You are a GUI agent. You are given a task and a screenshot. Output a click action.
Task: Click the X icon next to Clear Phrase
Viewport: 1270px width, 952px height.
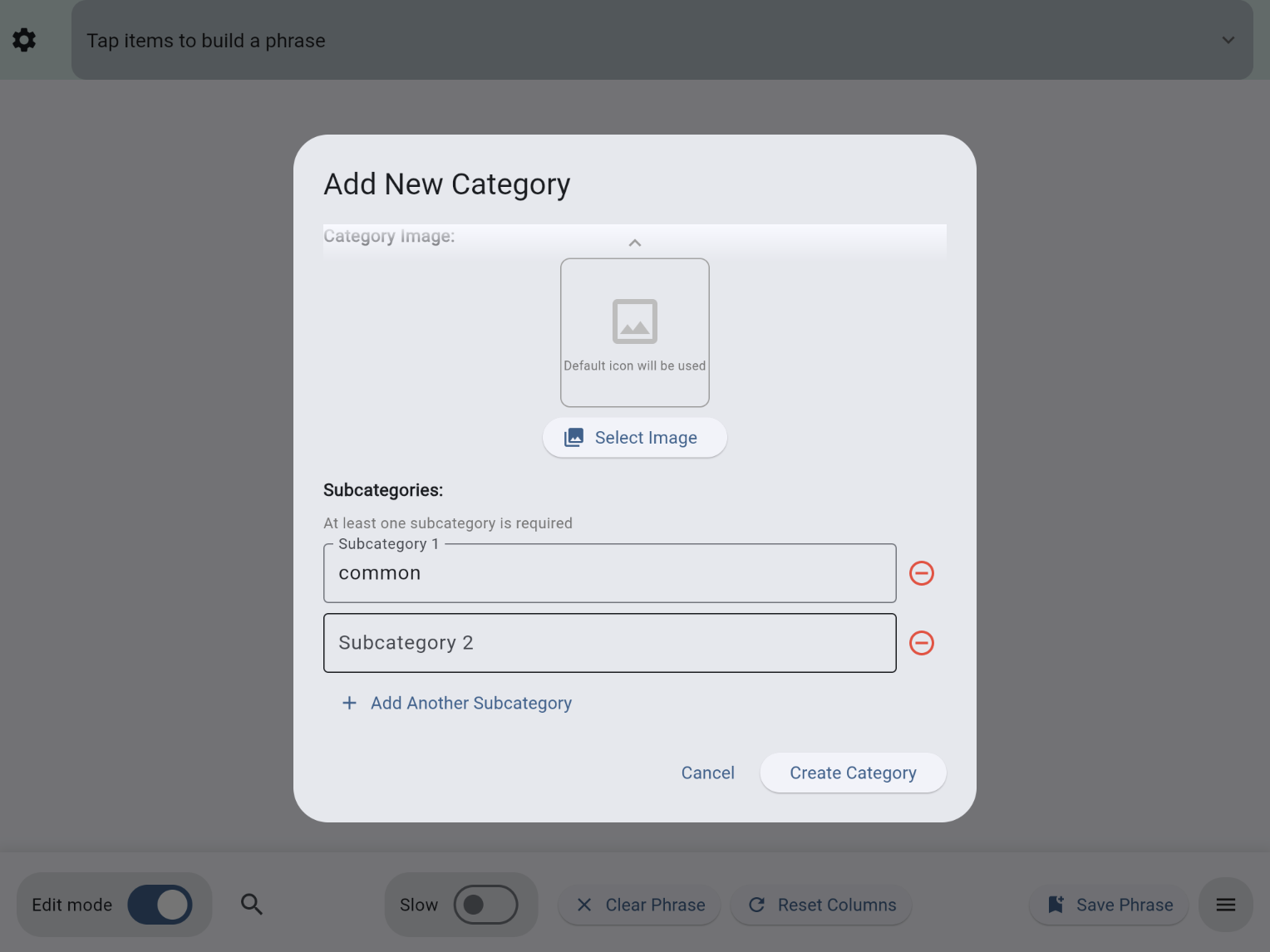pos(585,905)
